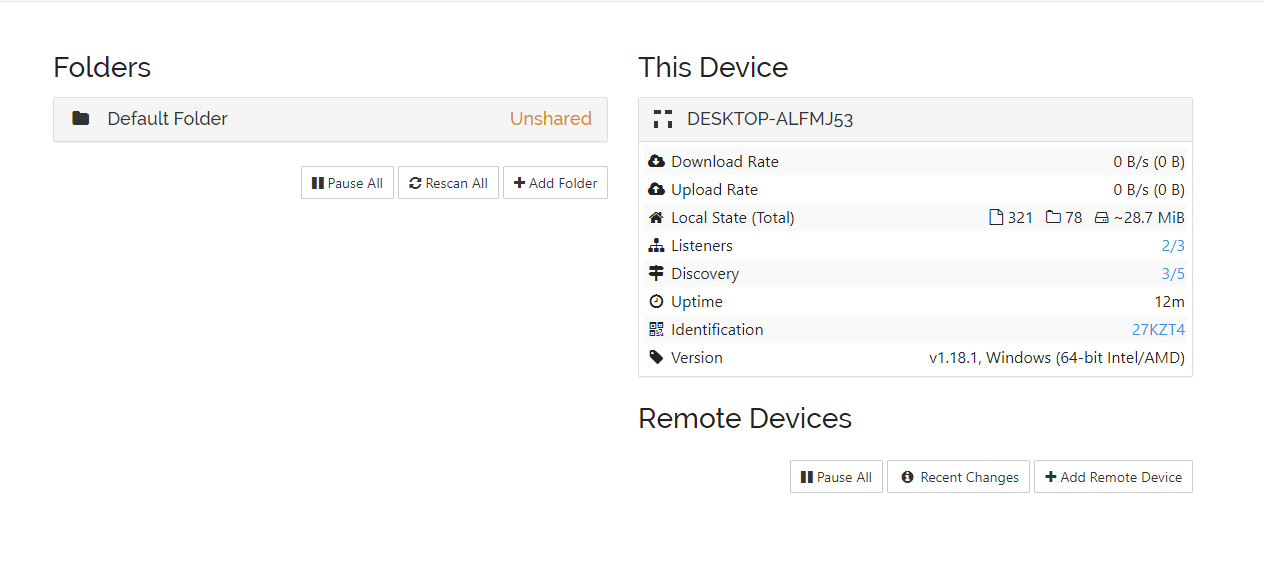Pause all folders with Pause All

[347, 183]
